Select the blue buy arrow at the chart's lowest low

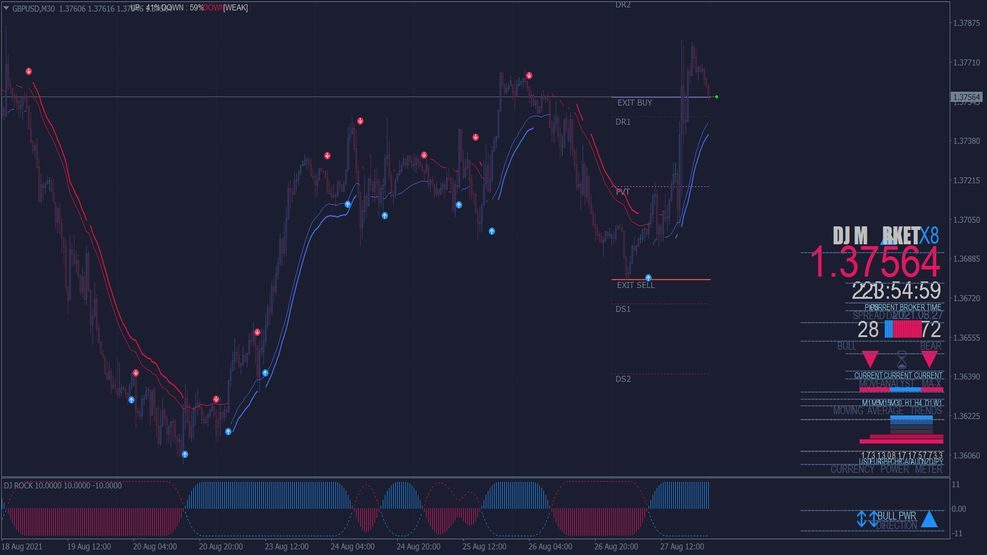184,454
